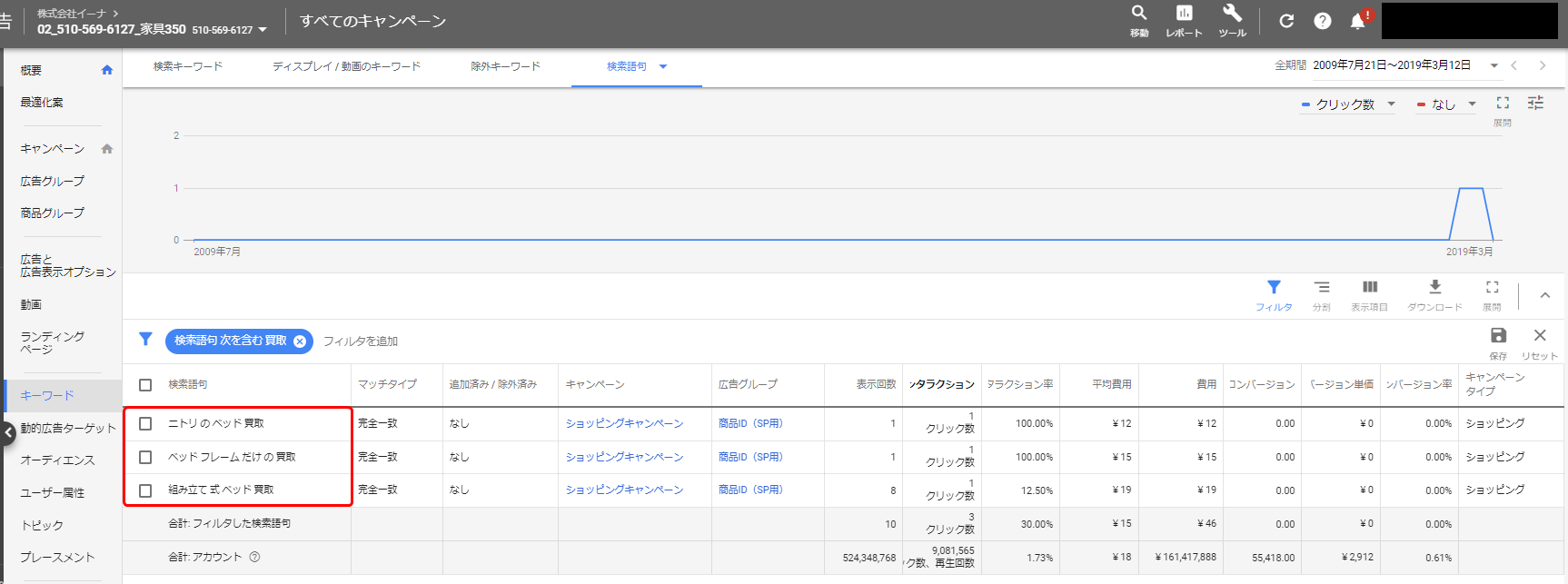This screenshot has width=1568, height=584.
Task: Click the 分割 segment icon
Action: click(x=1322, y=288)
